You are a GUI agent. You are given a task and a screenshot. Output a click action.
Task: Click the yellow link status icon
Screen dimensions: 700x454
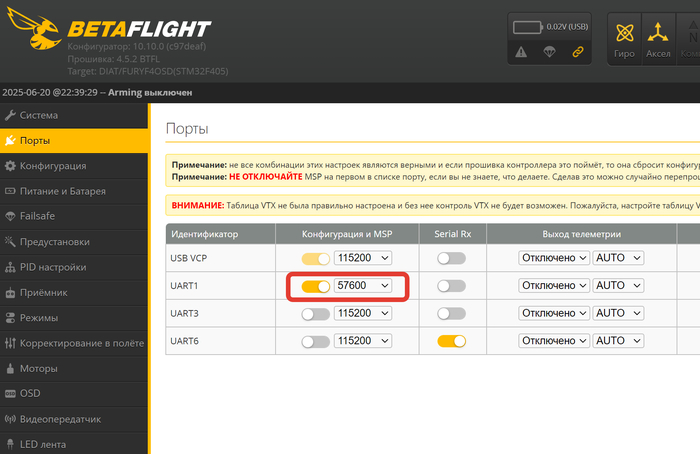577,52
